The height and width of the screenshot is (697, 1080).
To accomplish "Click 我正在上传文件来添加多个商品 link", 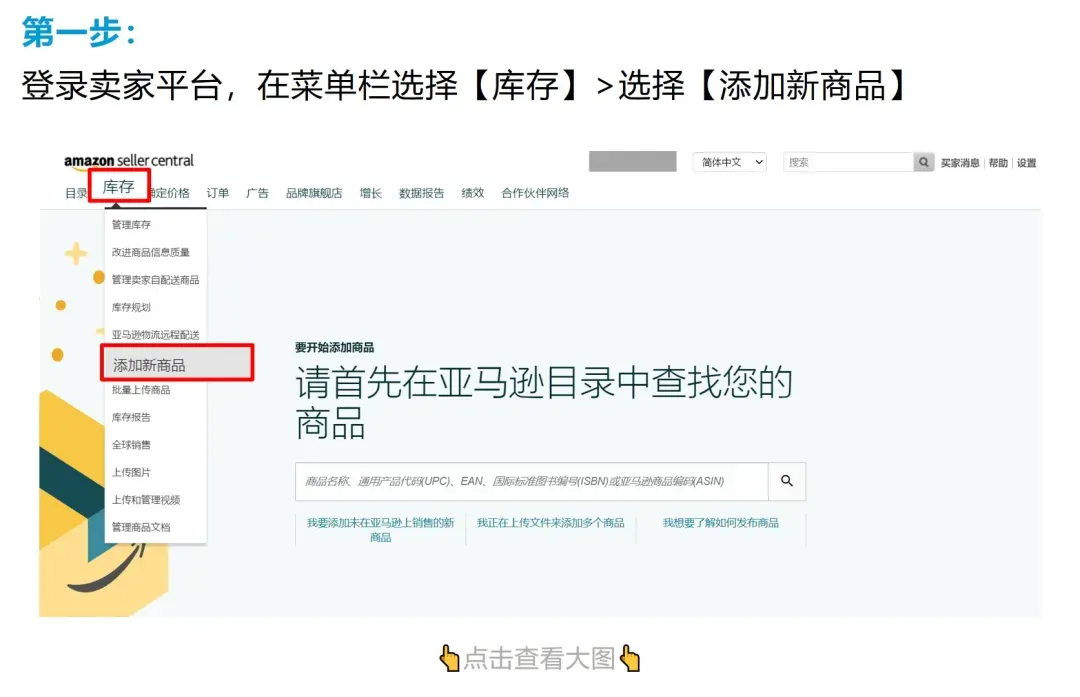I will pos(550,523).
